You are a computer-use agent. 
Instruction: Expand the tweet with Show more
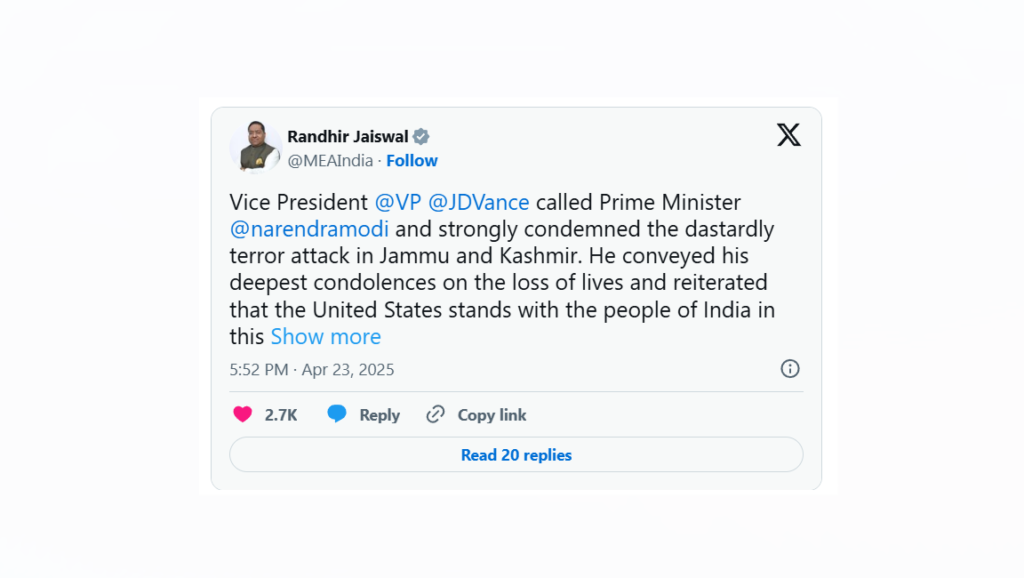pos(325,336)
